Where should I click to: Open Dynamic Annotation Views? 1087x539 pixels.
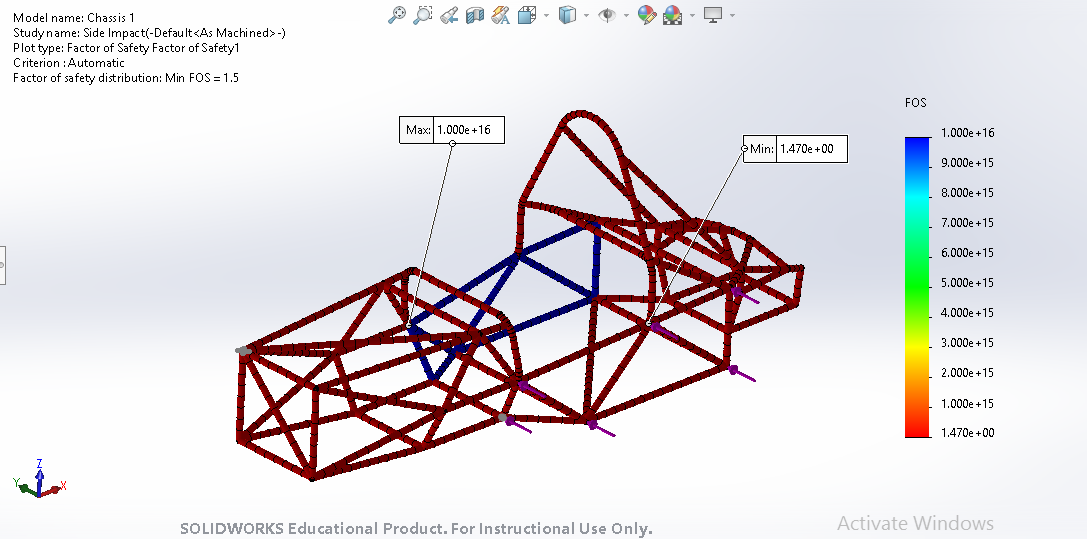(x=501, y=15)
